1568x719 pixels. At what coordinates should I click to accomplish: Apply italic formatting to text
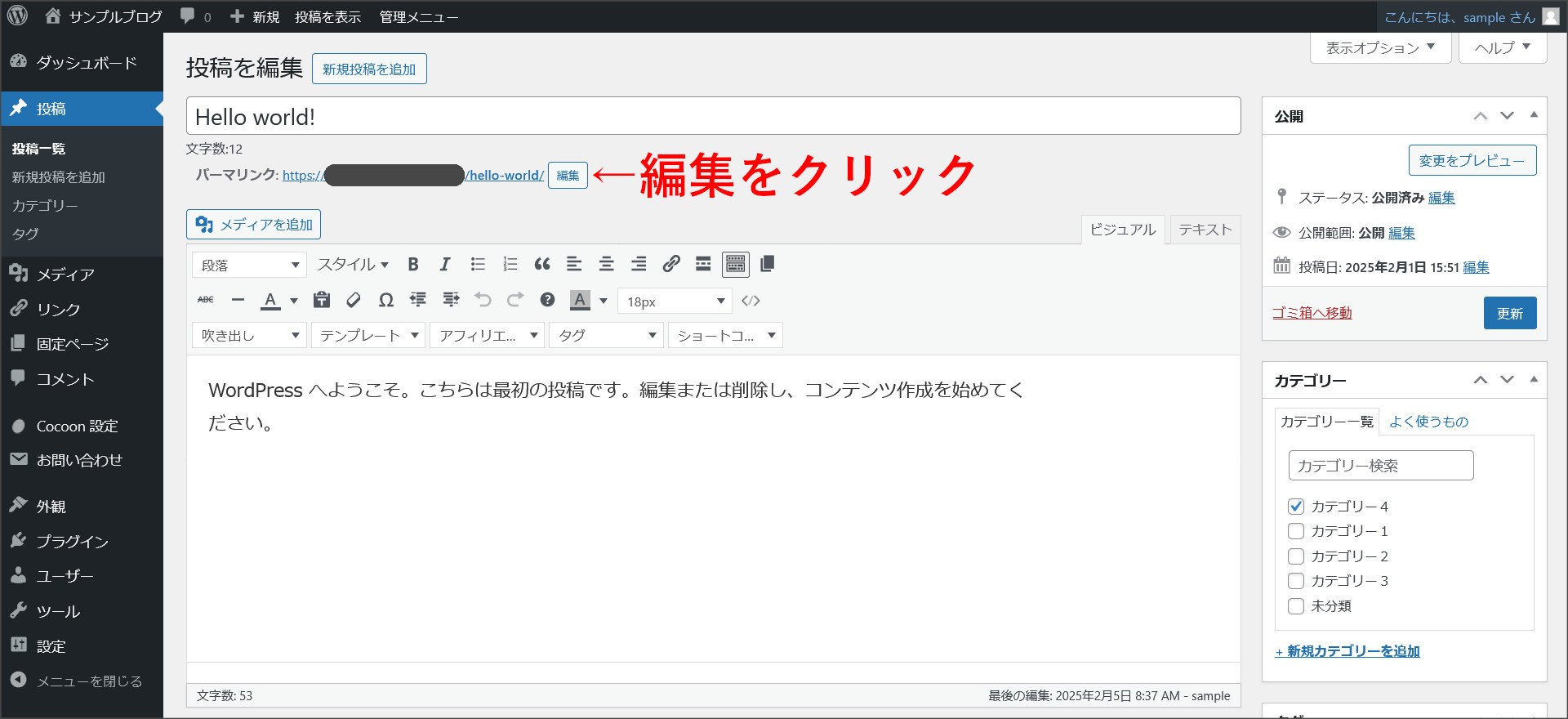(x=445, y=264)
